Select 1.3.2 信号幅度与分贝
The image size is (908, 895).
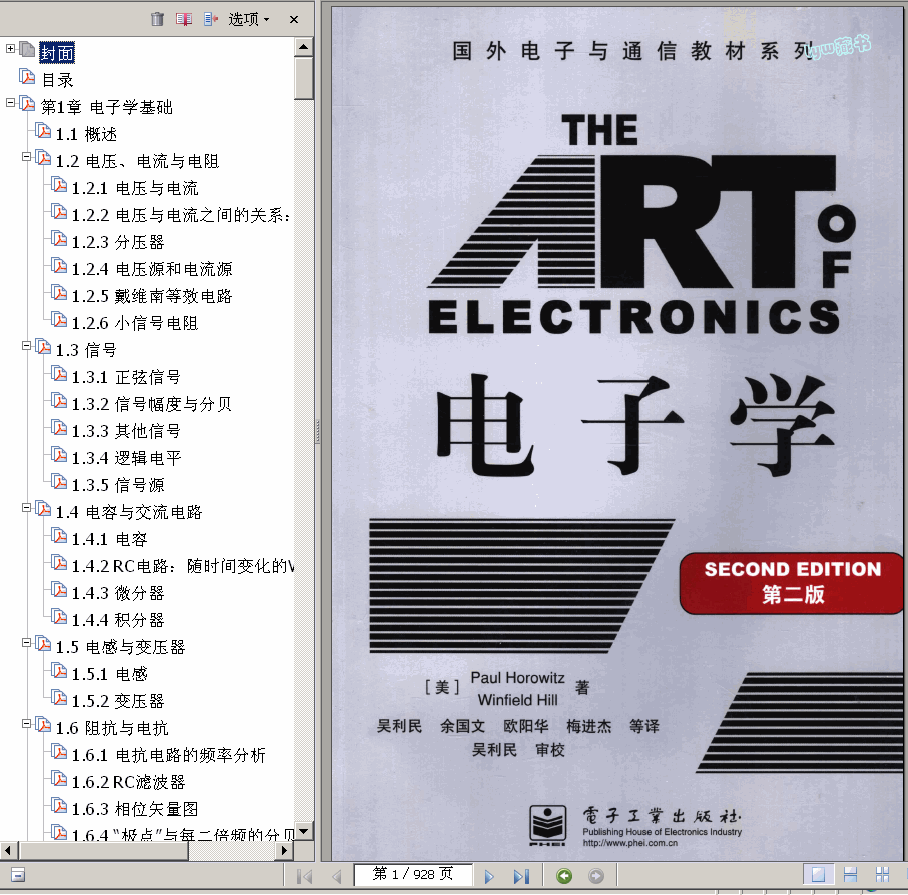(152, 404)
